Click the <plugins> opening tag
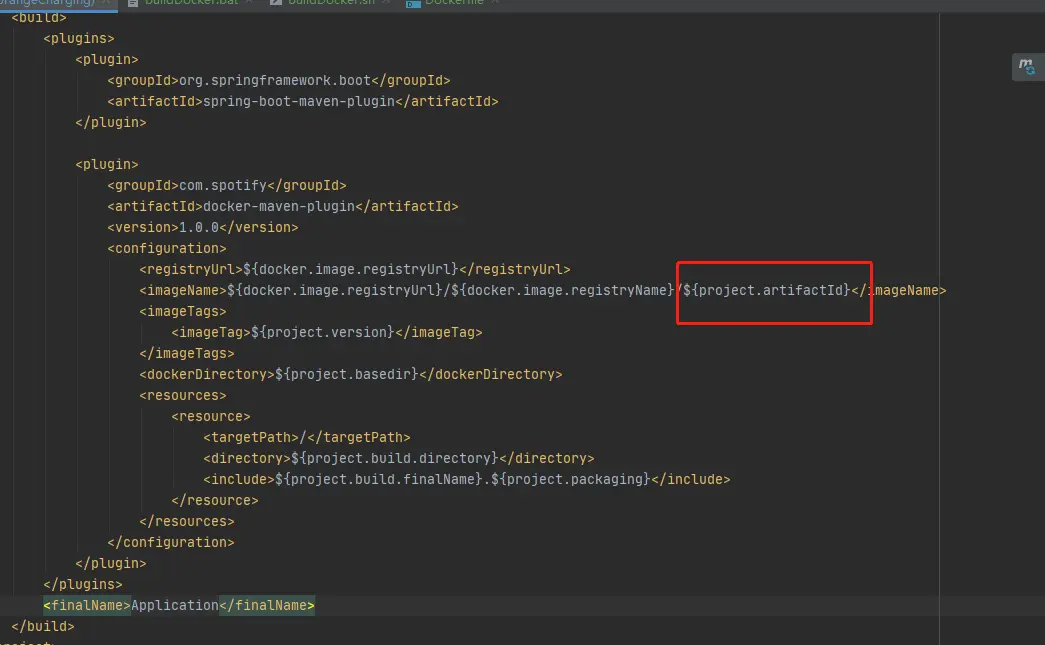The height and width of the screenshot is (645, 1045). [79, 39]
